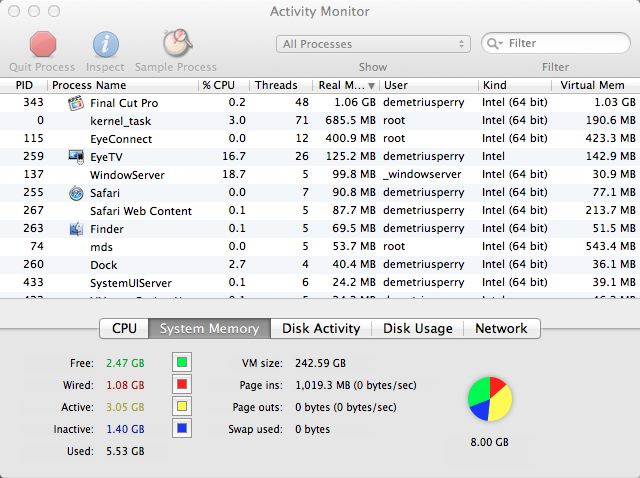Click the 2.47 GB free memory value

tap(125, 363)
